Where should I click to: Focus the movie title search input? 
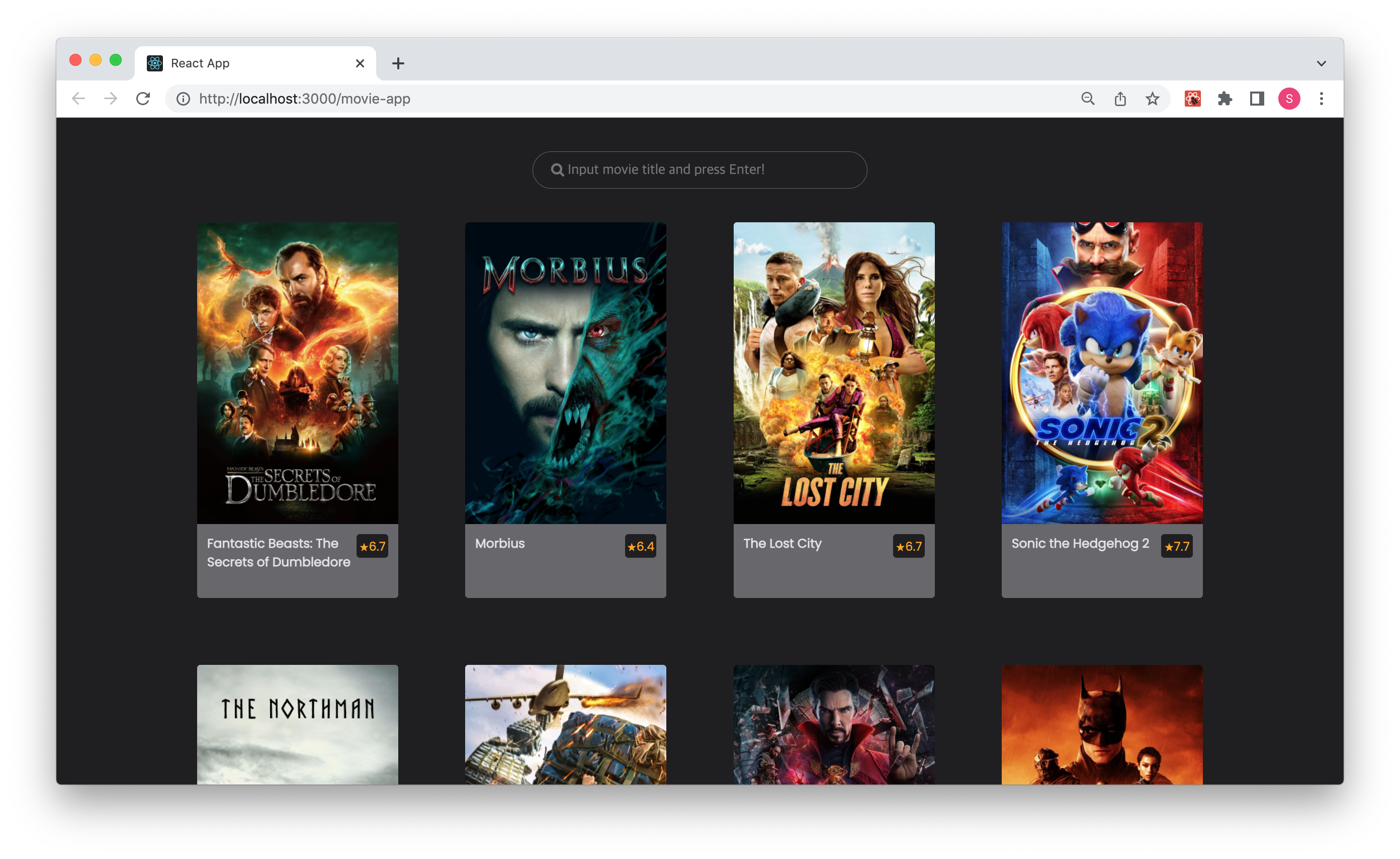click(699, 169)
